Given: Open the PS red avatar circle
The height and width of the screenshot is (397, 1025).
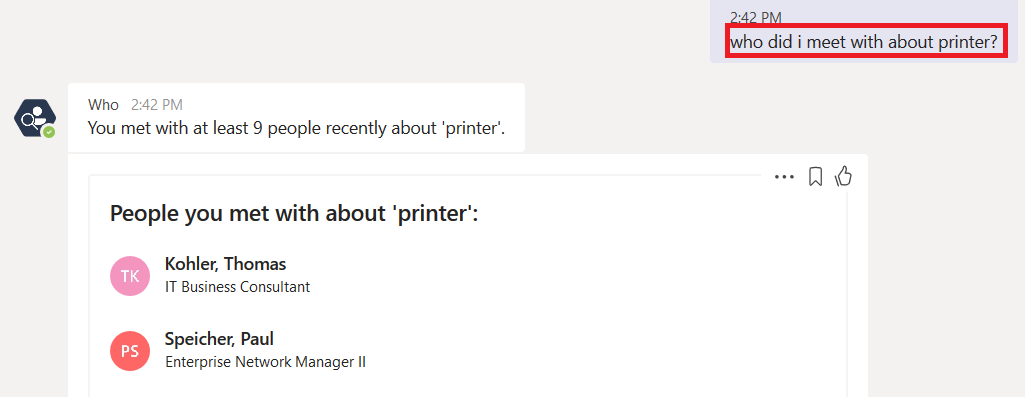Looking at the screenshot, I should pyautogui.click(x=130, y=351).
